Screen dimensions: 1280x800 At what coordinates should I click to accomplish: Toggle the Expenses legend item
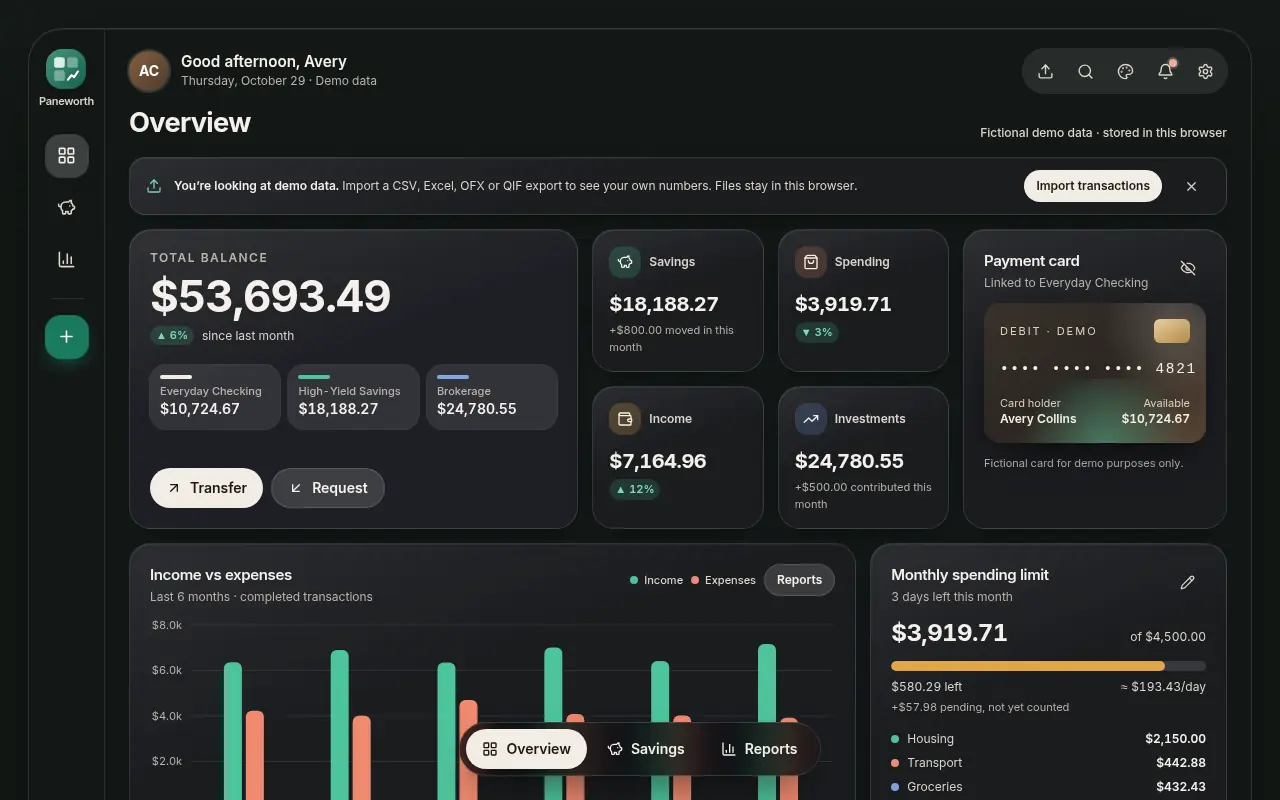point(723,580)
